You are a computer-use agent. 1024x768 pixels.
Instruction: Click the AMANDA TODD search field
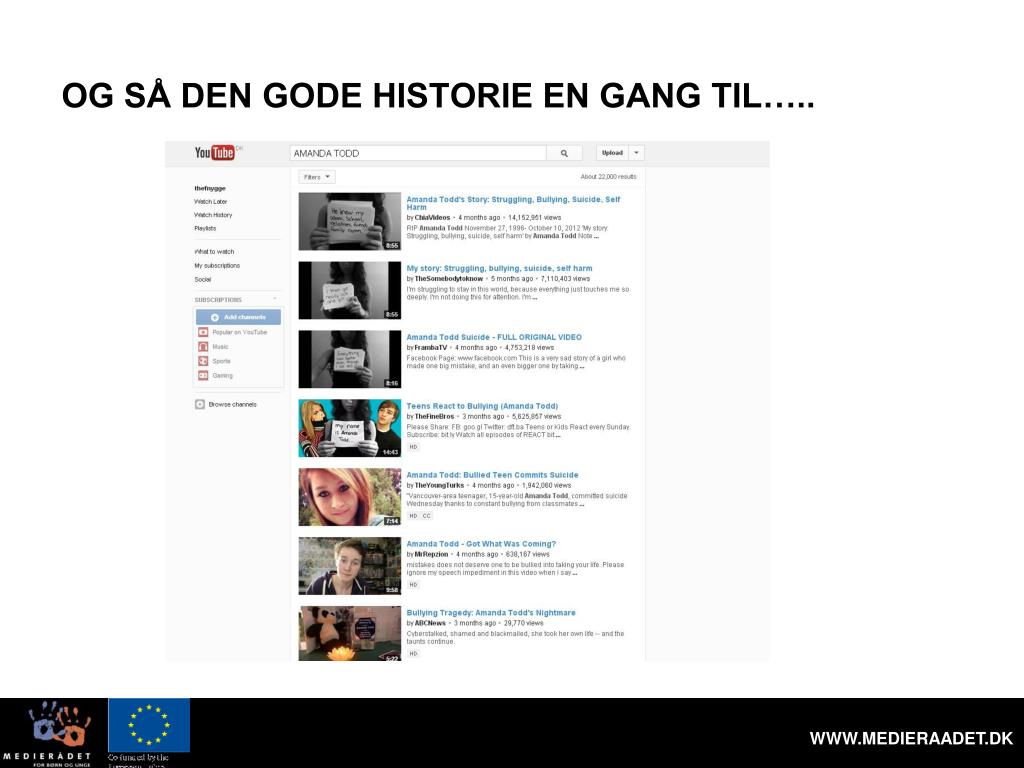click(x=418, y=153)
